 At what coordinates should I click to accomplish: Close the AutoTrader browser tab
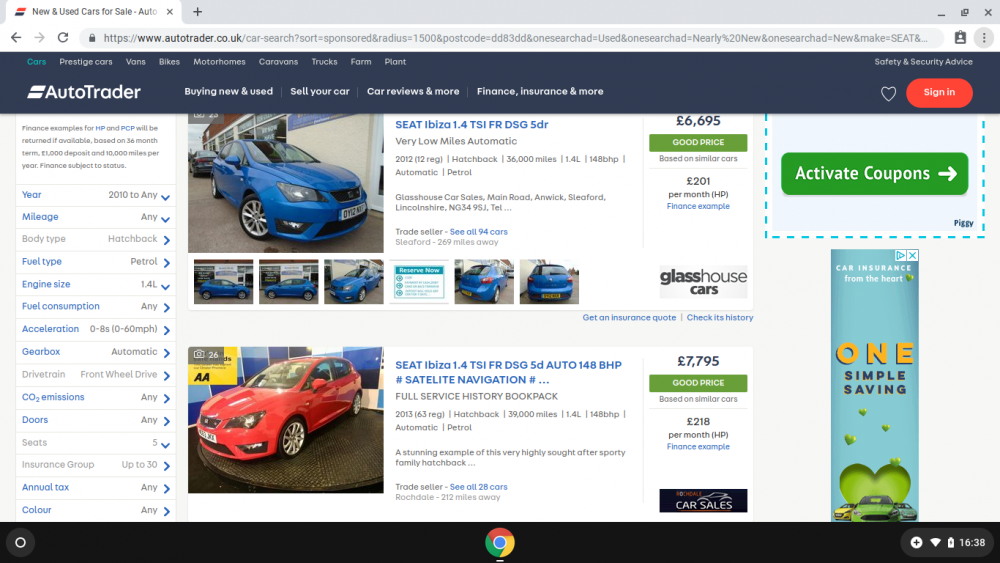(170, 11)
